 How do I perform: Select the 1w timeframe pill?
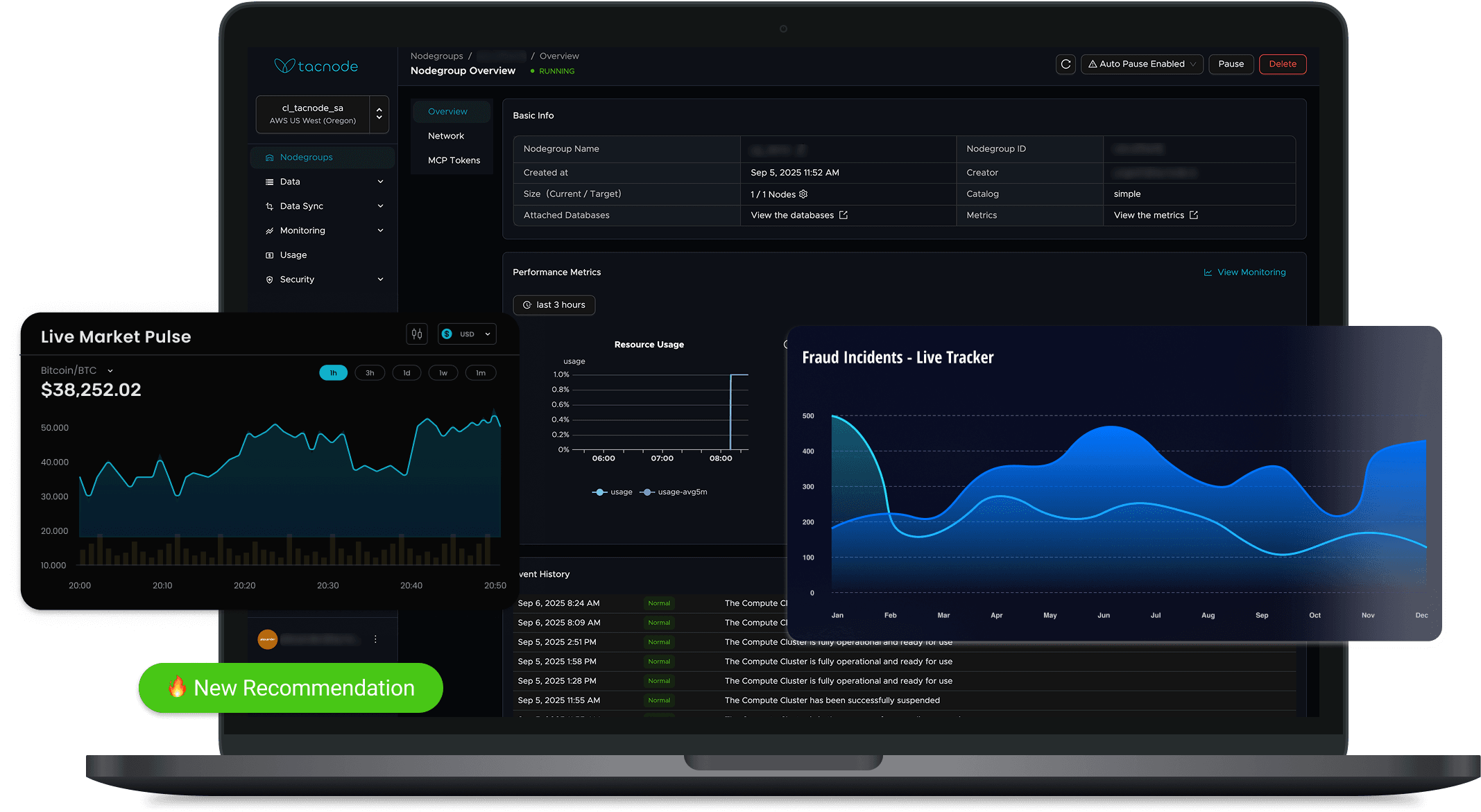coord(443,373)
